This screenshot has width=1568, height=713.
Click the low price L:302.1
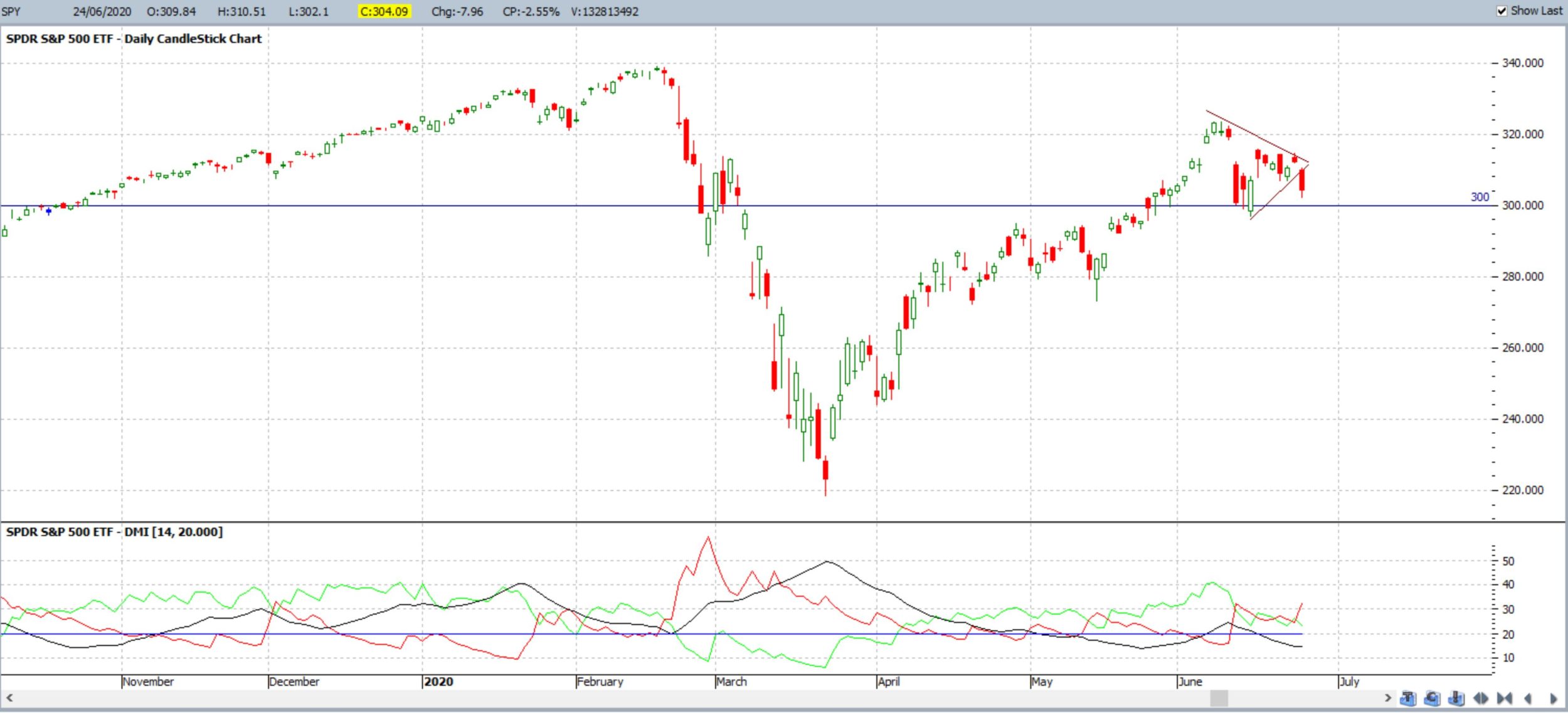(308, 11)
